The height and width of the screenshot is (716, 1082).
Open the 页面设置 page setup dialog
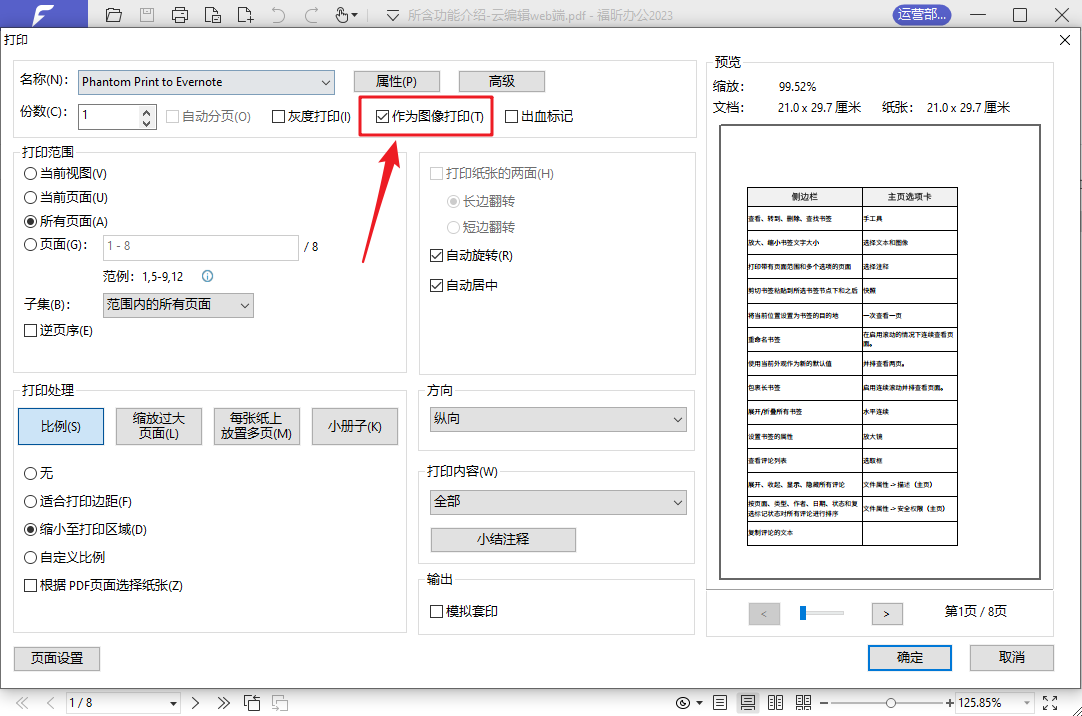coord(56,658)
